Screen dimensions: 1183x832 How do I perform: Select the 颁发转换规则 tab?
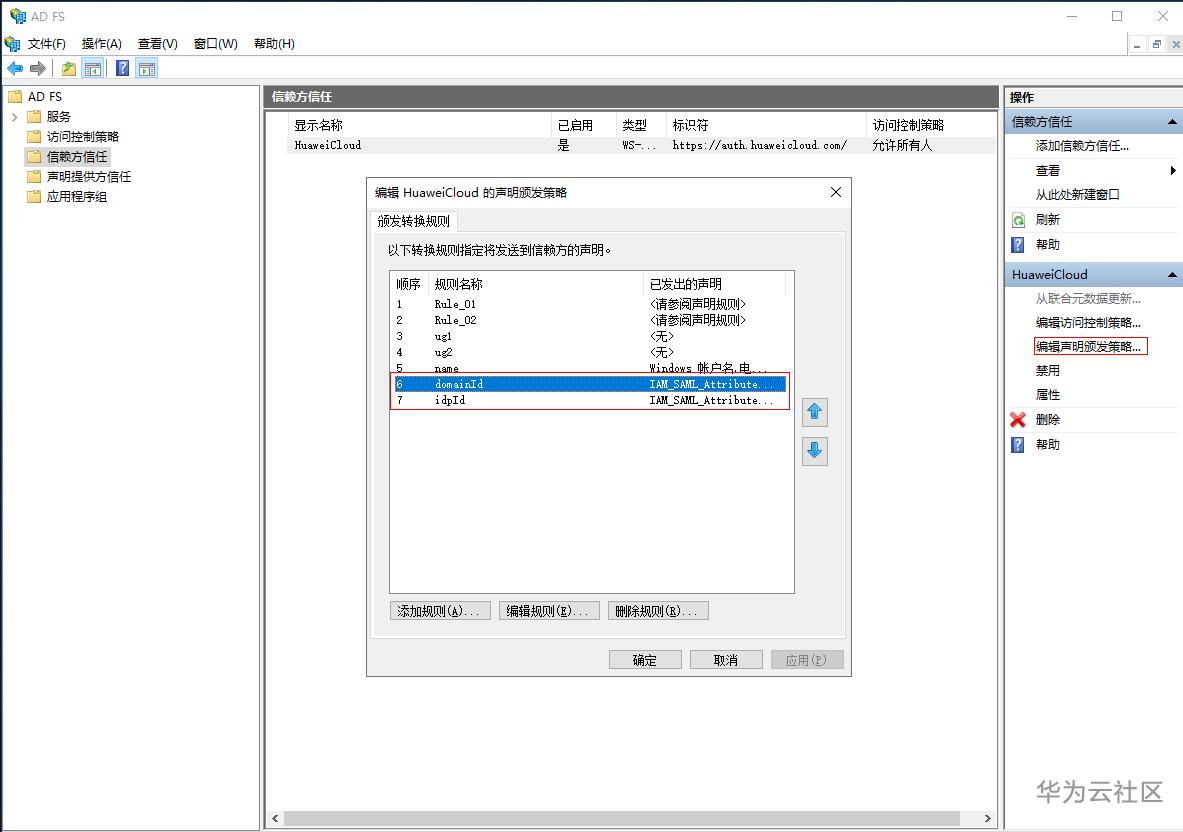[413, 221]
